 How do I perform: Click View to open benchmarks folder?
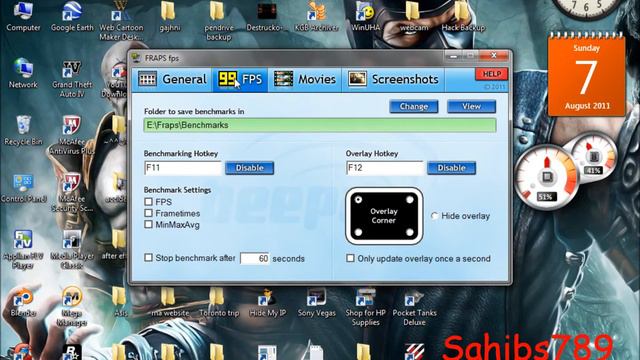pos(471,107)
